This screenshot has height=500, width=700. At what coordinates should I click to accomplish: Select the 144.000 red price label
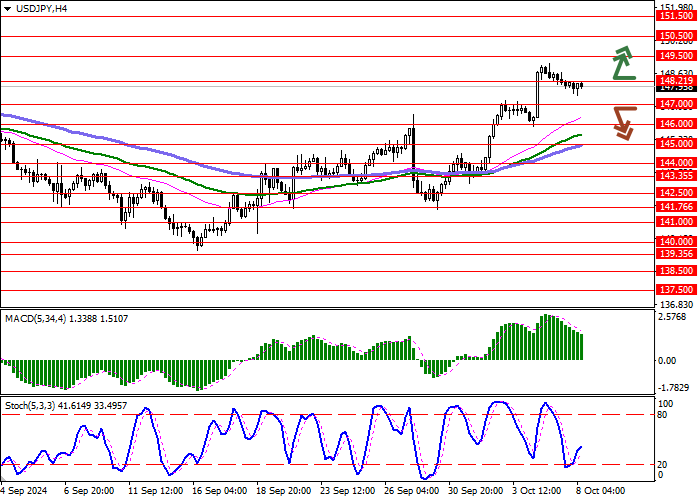[676, 163]
